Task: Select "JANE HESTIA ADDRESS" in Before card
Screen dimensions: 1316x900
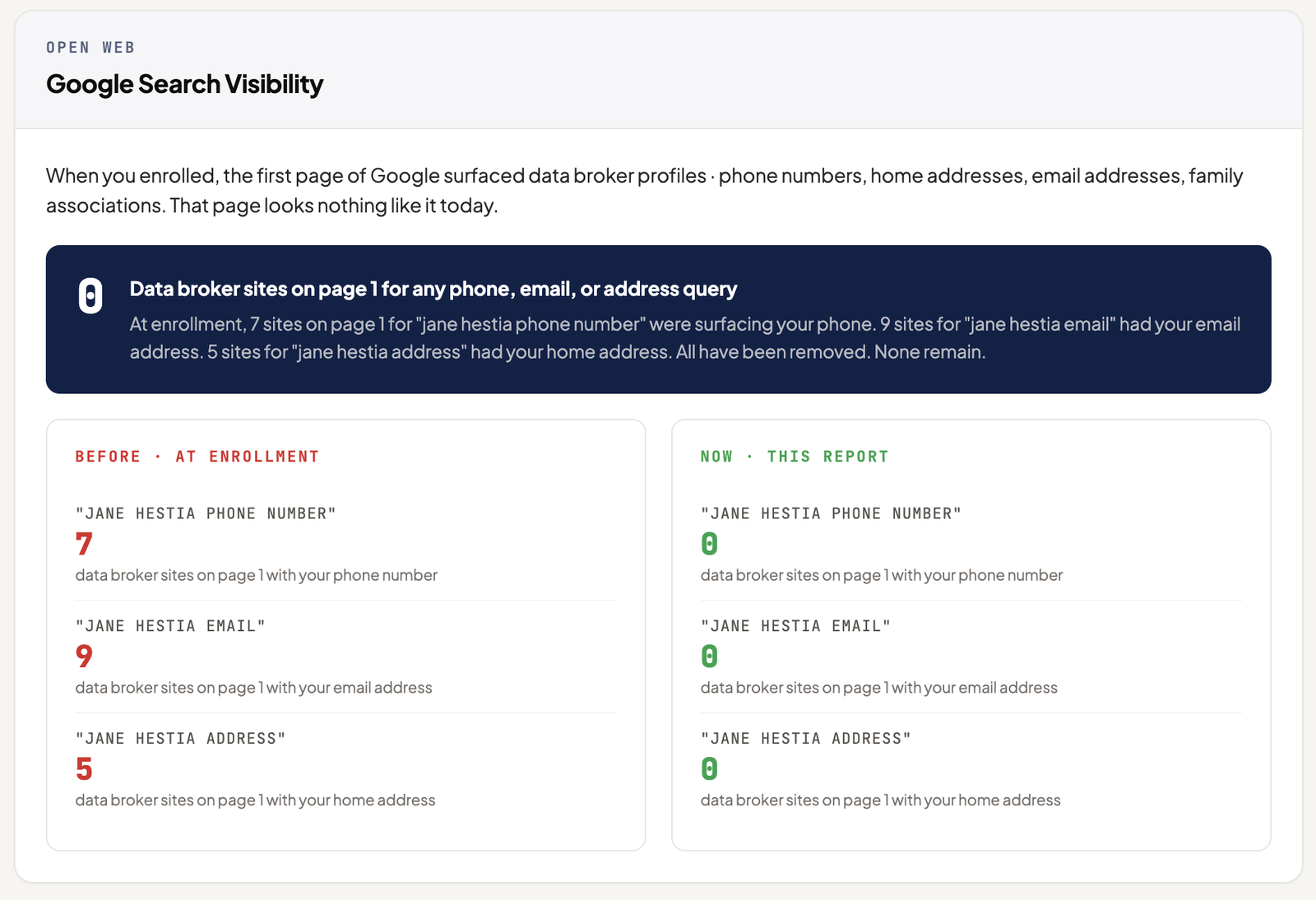Action: (x=180, y=739)
